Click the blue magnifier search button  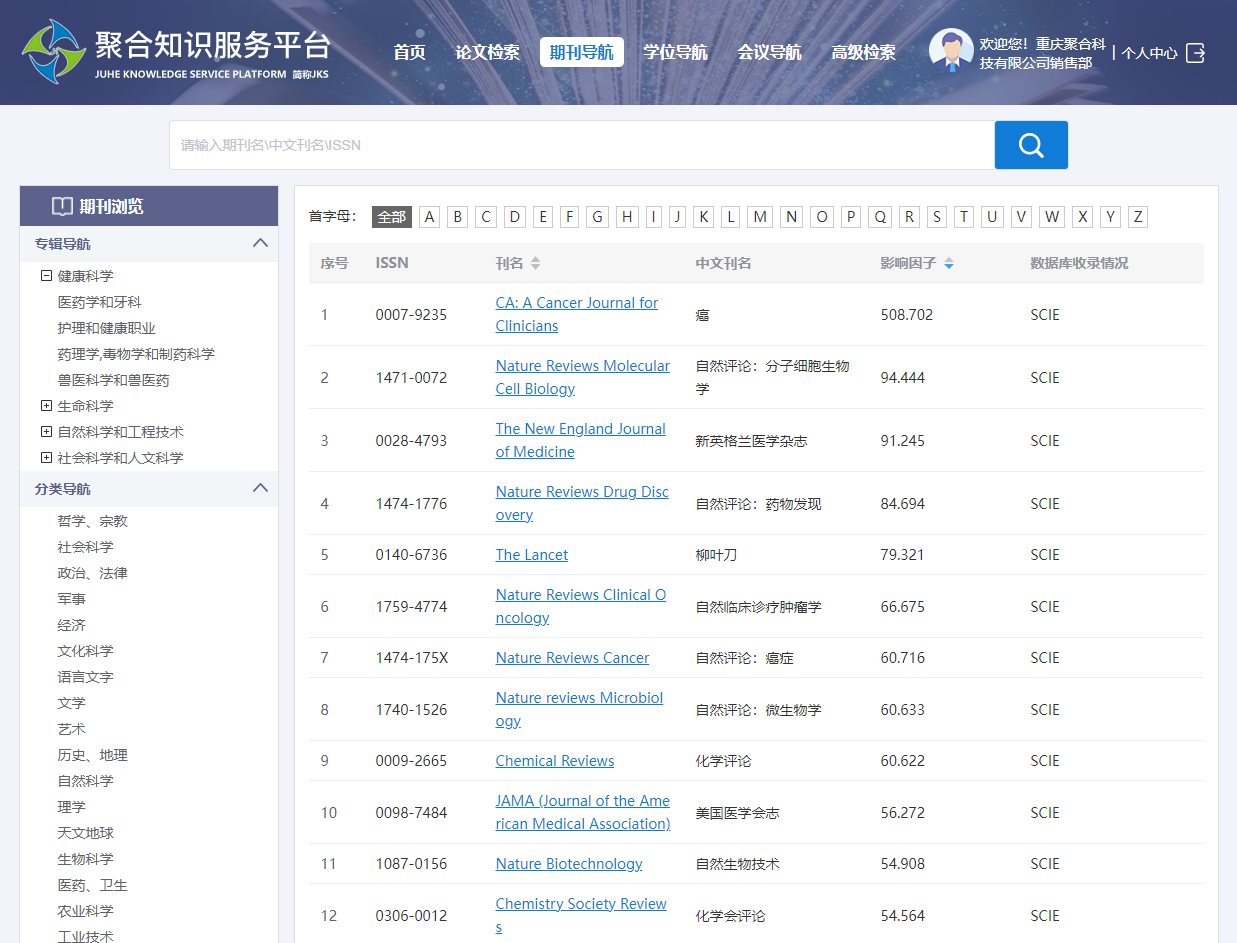(x=1031, y=145)
